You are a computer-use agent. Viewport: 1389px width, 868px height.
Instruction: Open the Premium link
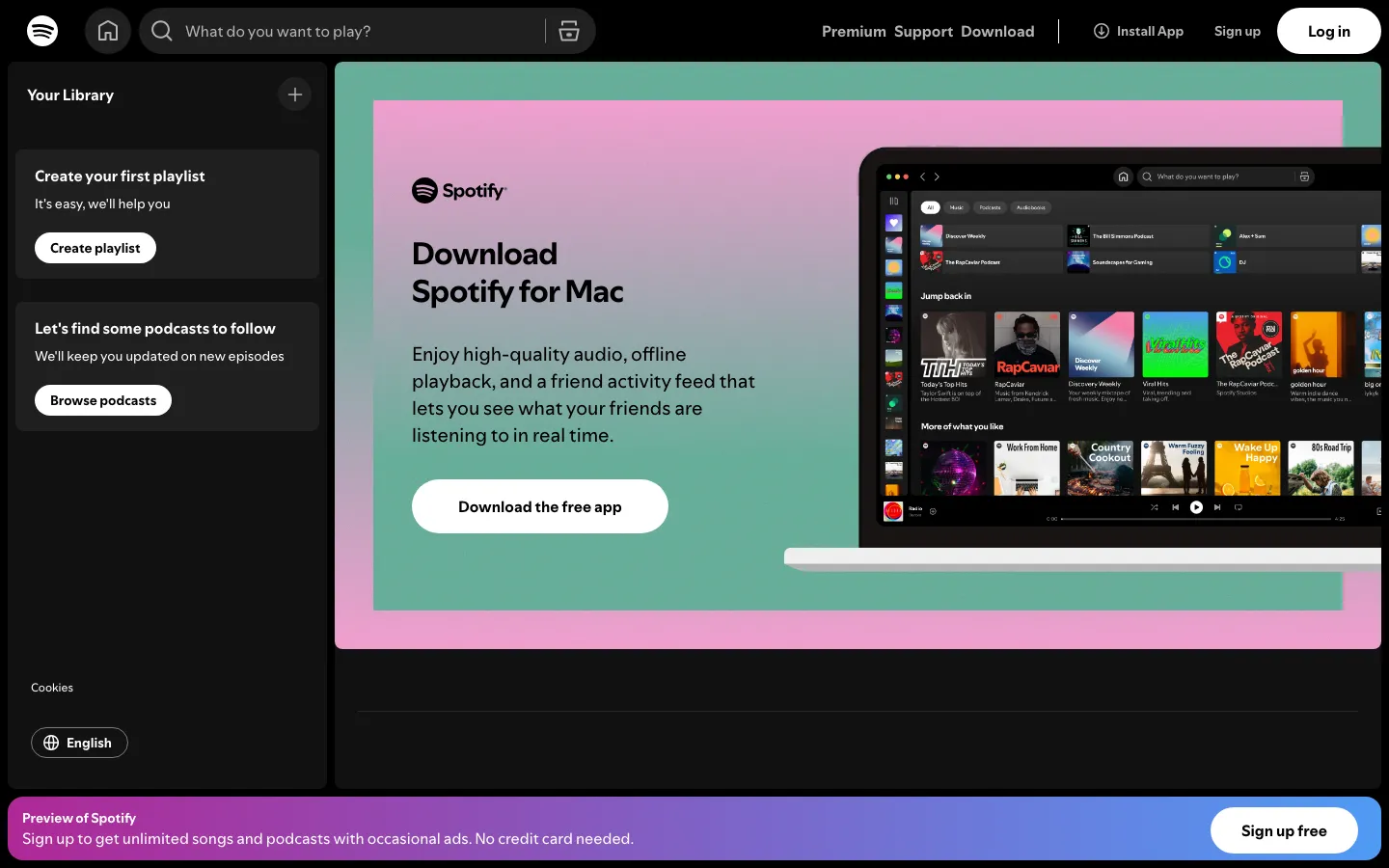click(854, 31)
